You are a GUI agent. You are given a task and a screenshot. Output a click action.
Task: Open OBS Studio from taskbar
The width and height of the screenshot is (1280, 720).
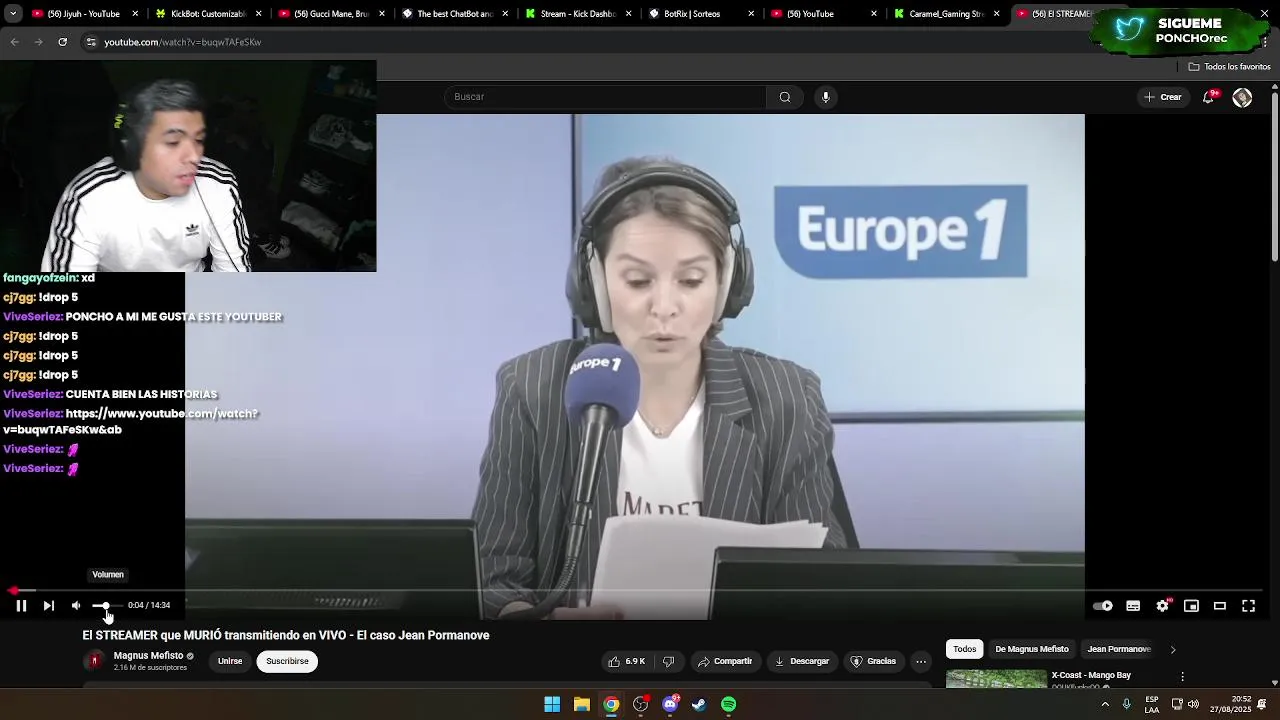pos(641,704)
